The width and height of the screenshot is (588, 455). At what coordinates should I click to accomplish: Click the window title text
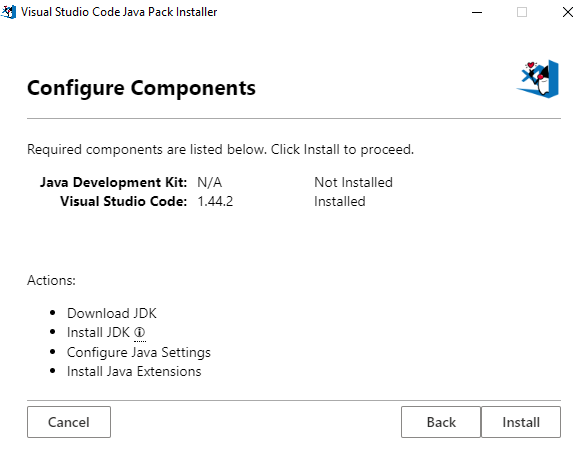tap(119, 12)
